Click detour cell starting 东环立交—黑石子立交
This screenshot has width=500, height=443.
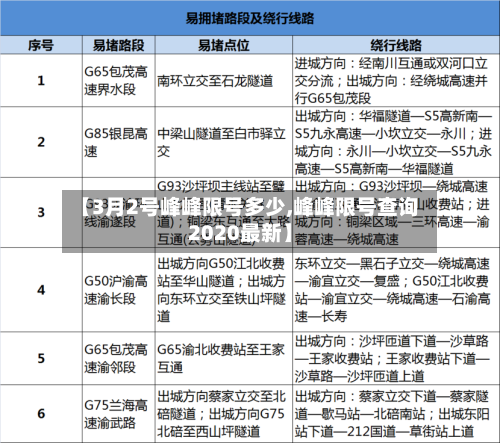[x=396, y=290]
